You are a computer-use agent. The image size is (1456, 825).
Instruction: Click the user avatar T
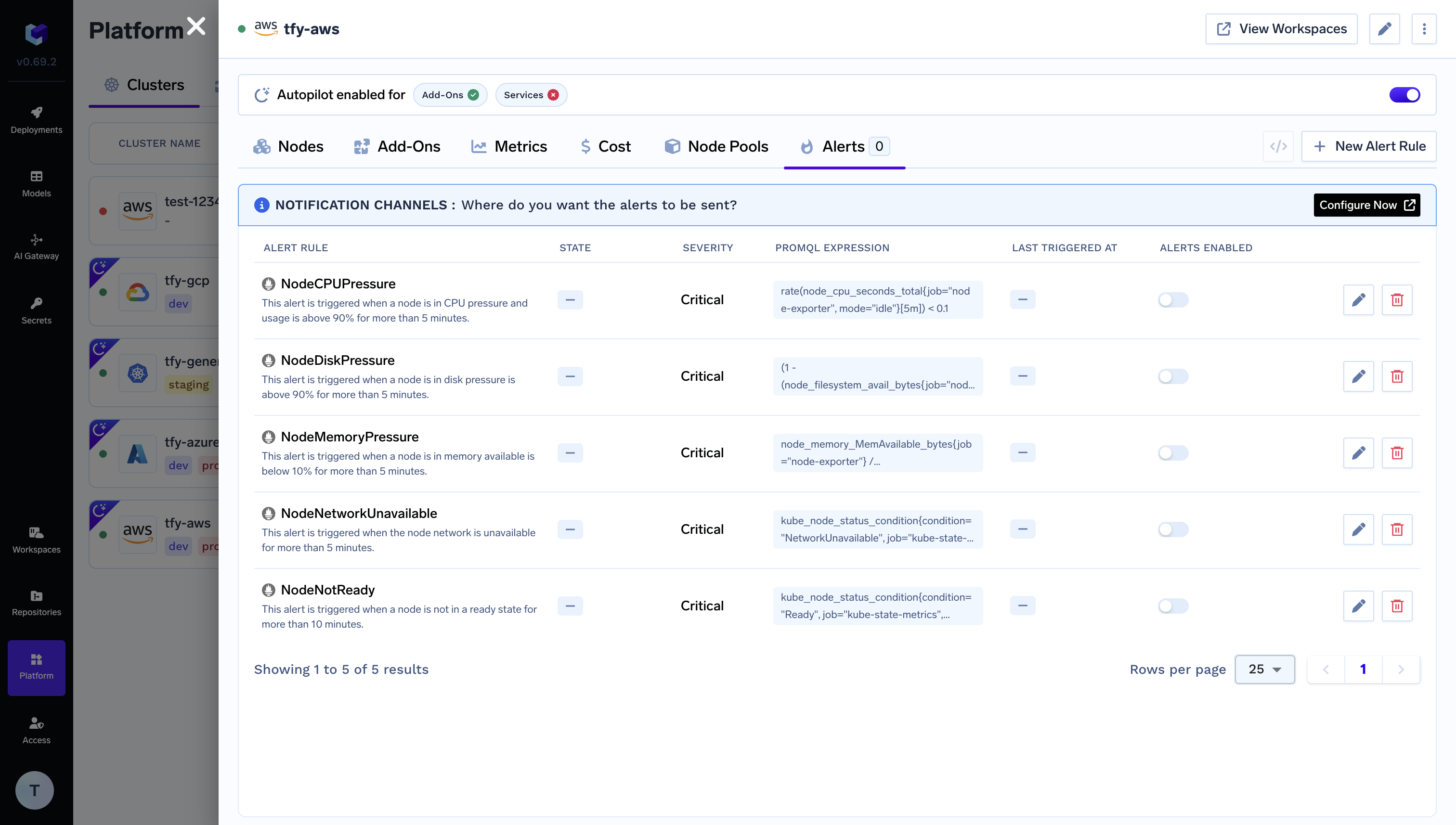(35, 790)
